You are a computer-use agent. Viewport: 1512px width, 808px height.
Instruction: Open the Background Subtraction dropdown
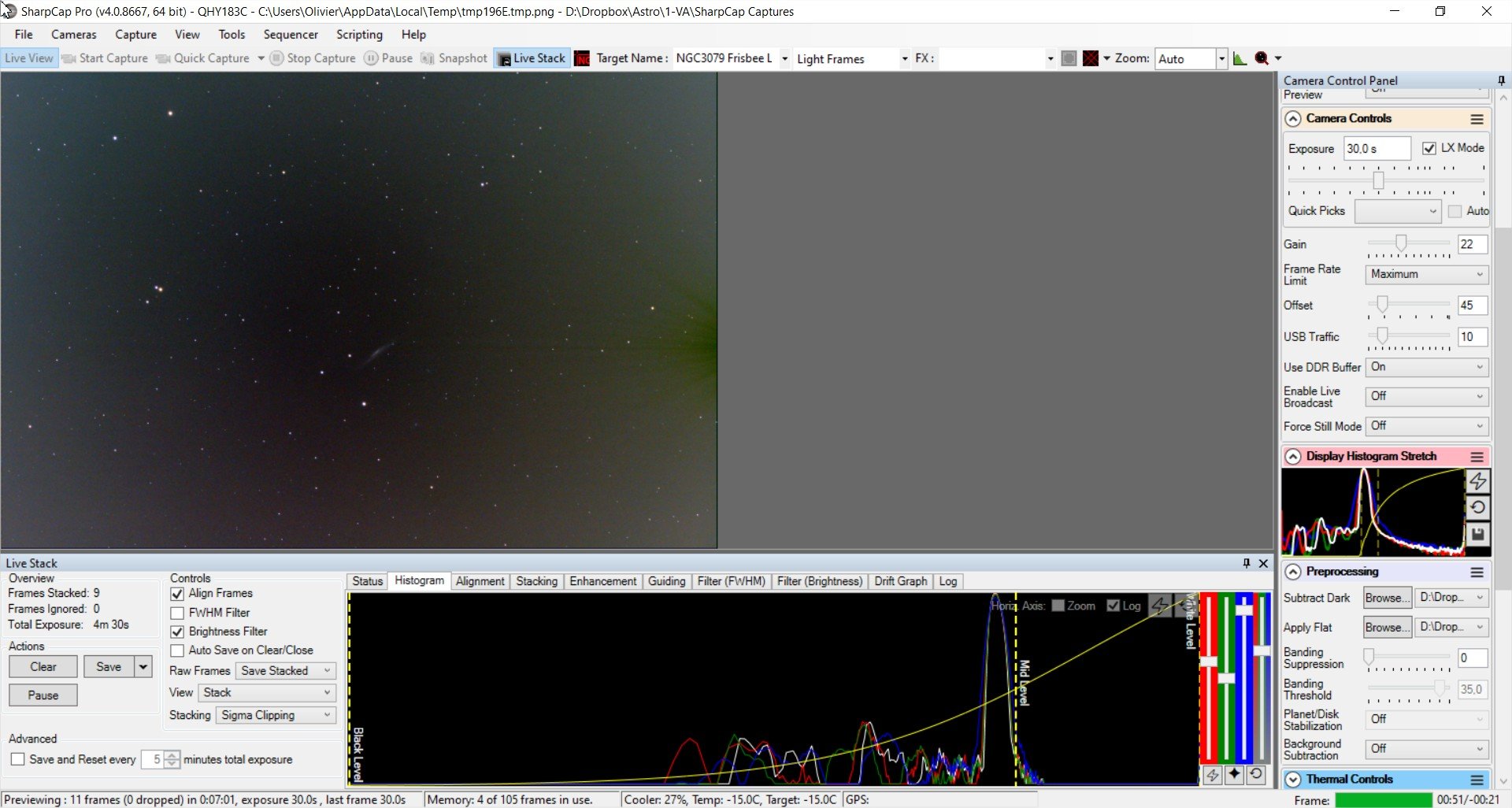tap(1427, 749)
